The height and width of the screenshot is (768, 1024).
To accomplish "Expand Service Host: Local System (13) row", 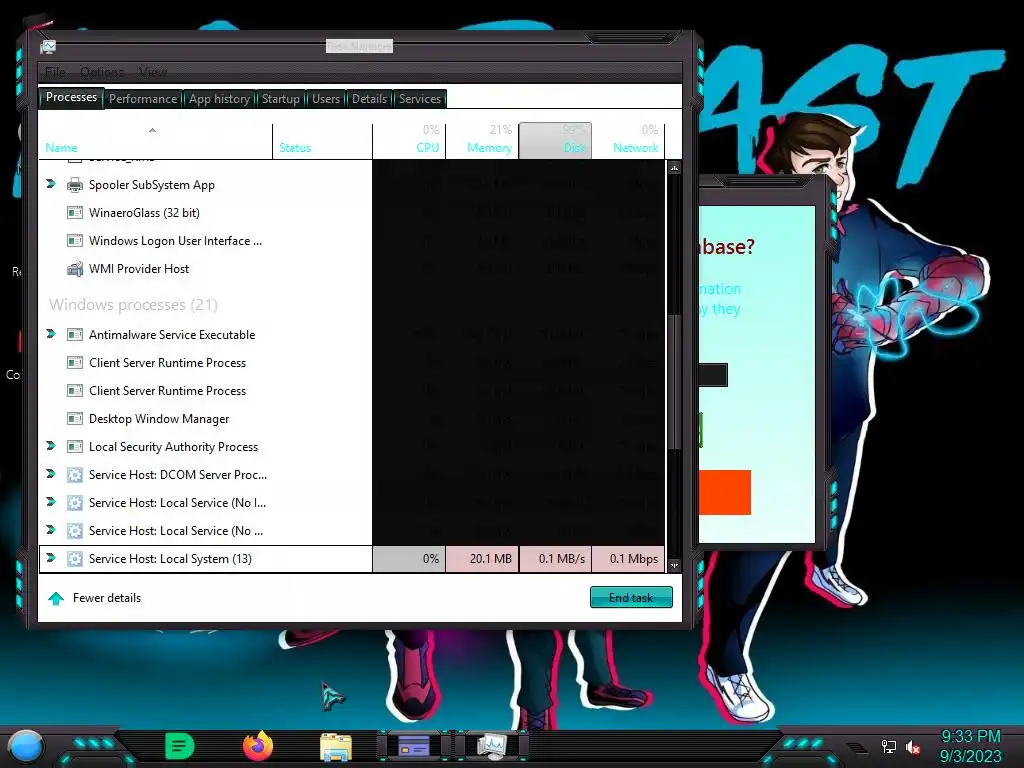I will [51, 558].
